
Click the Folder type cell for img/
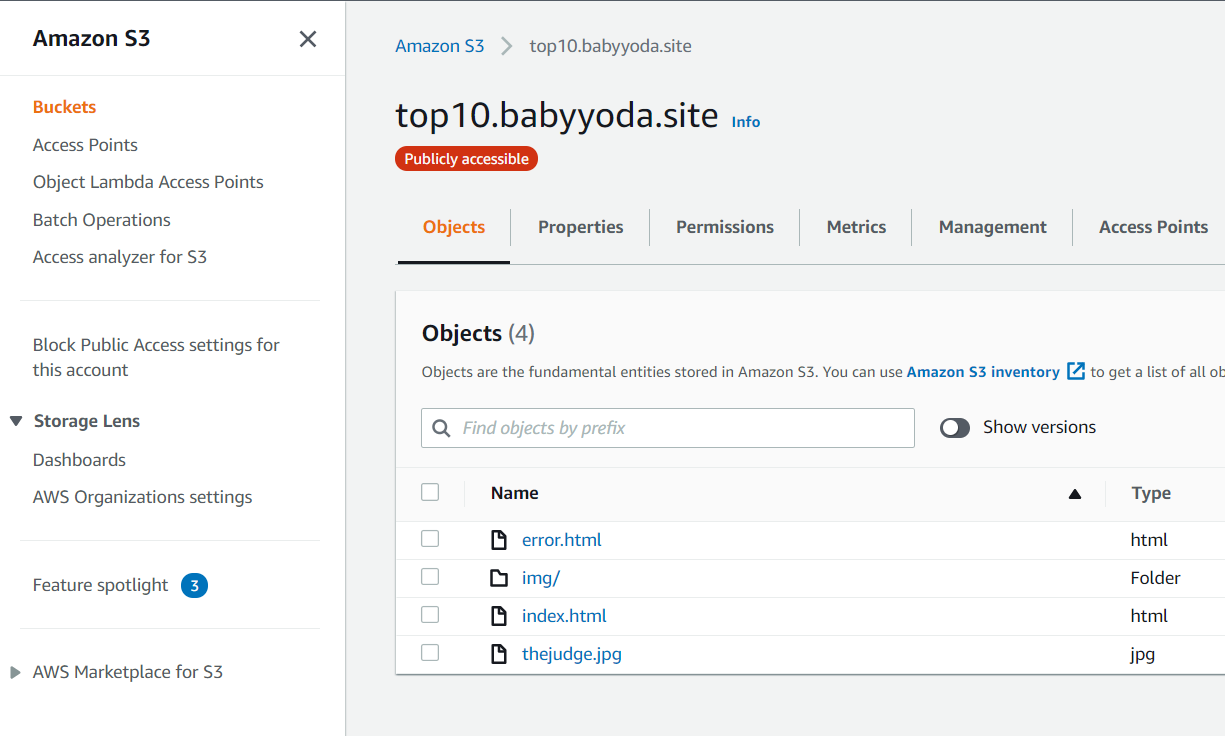point(1156,578)
